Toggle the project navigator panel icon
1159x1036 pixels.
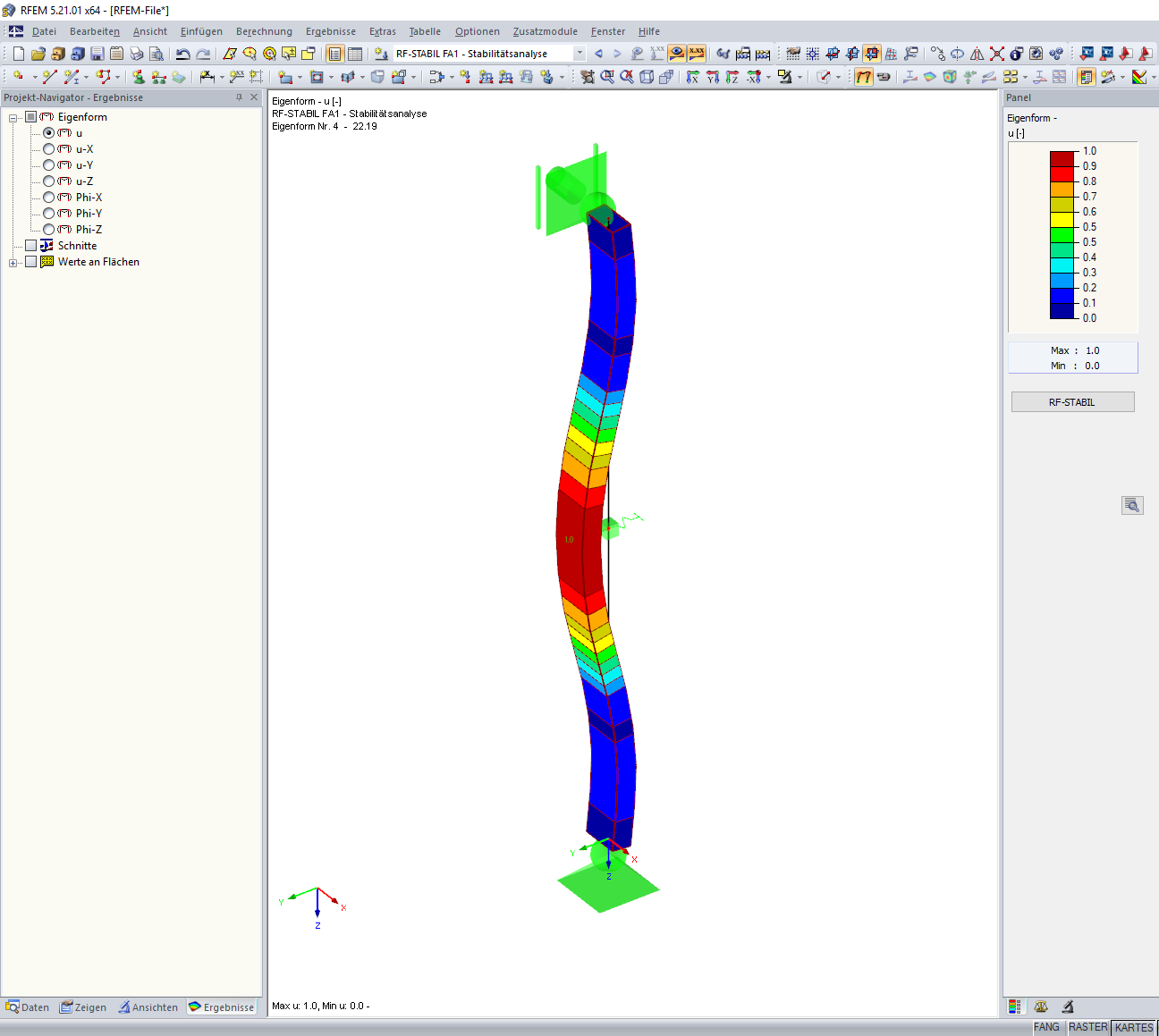click(x=334, y=54)
